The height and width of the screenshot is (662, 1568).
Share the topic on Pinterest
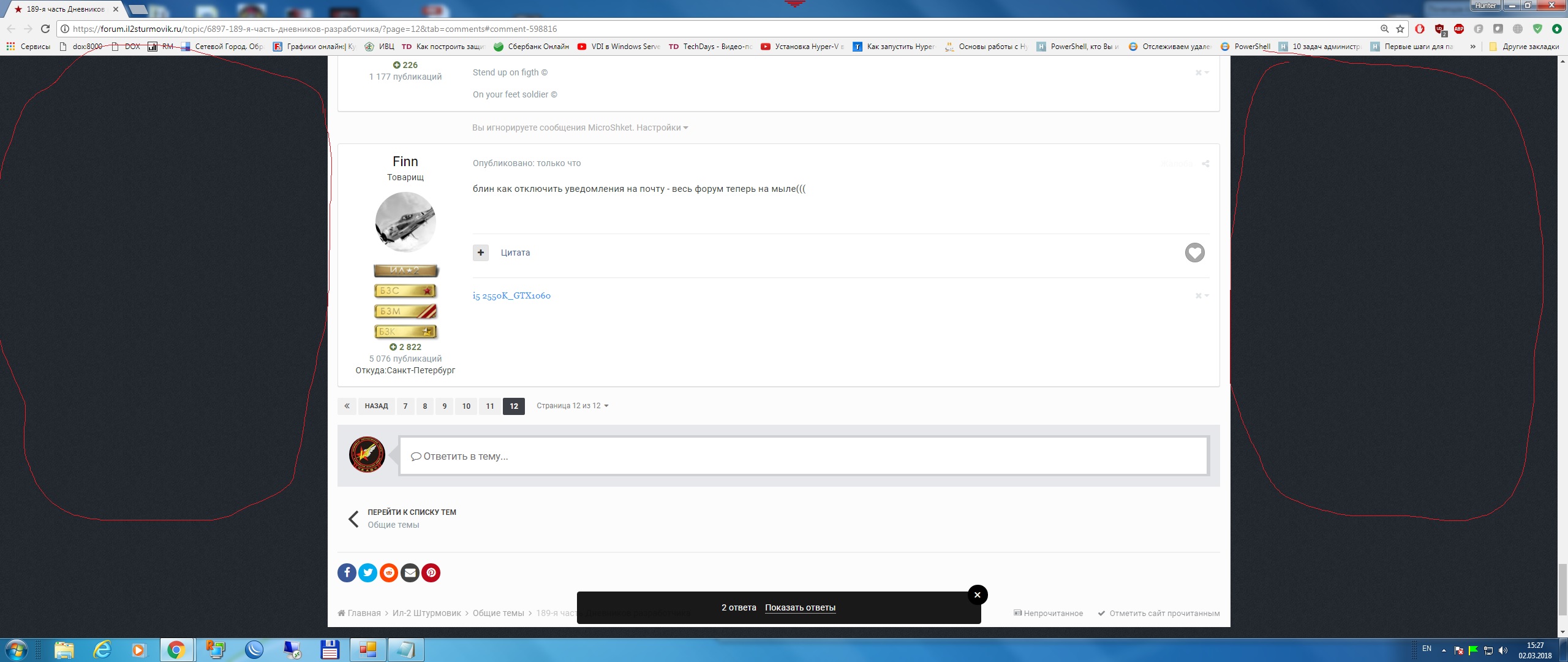pos(431,573)
